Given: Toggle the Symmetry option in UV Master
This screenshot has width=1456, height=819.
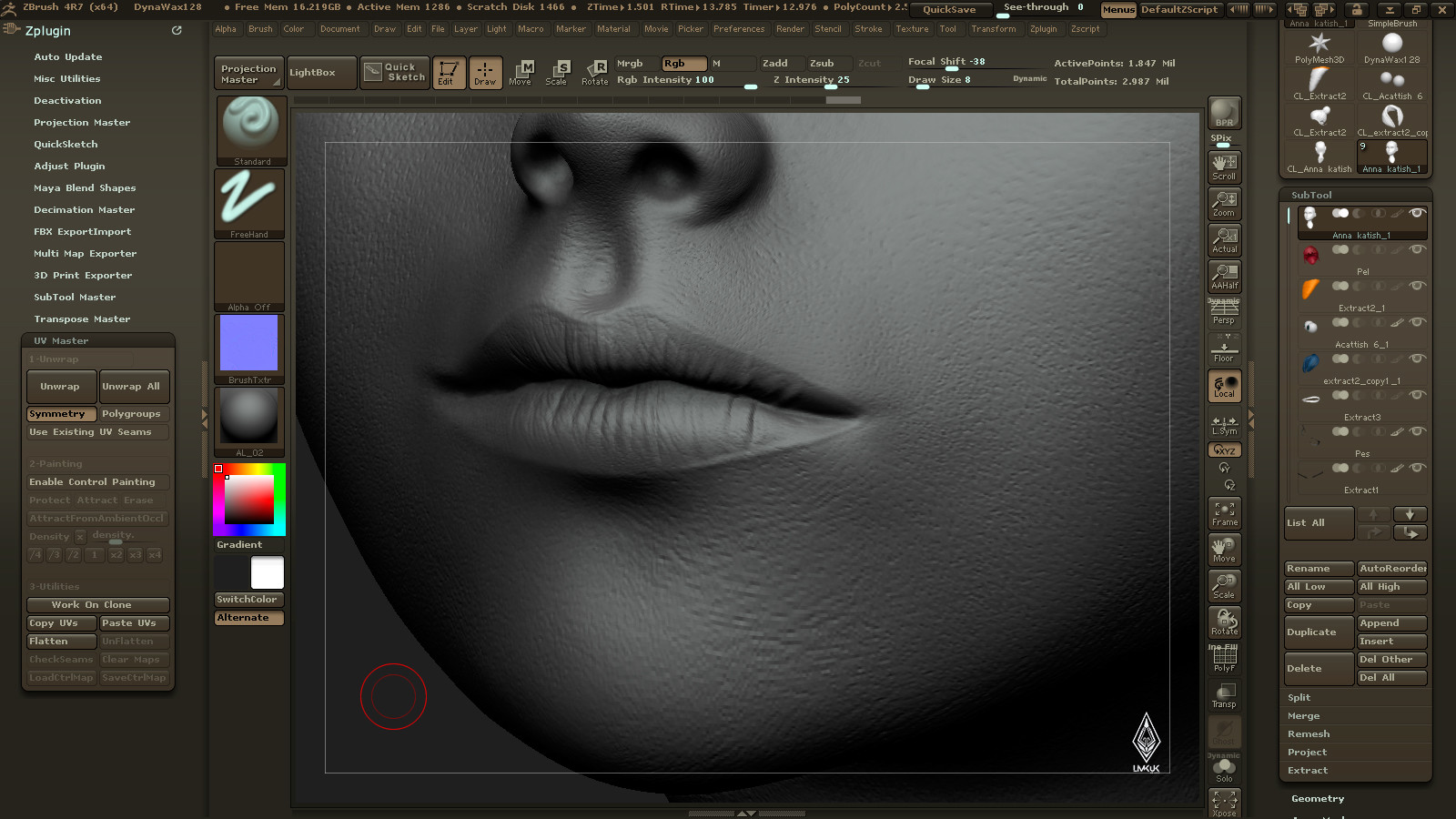Looking at the screenshot, I should [x=62, y=414].
